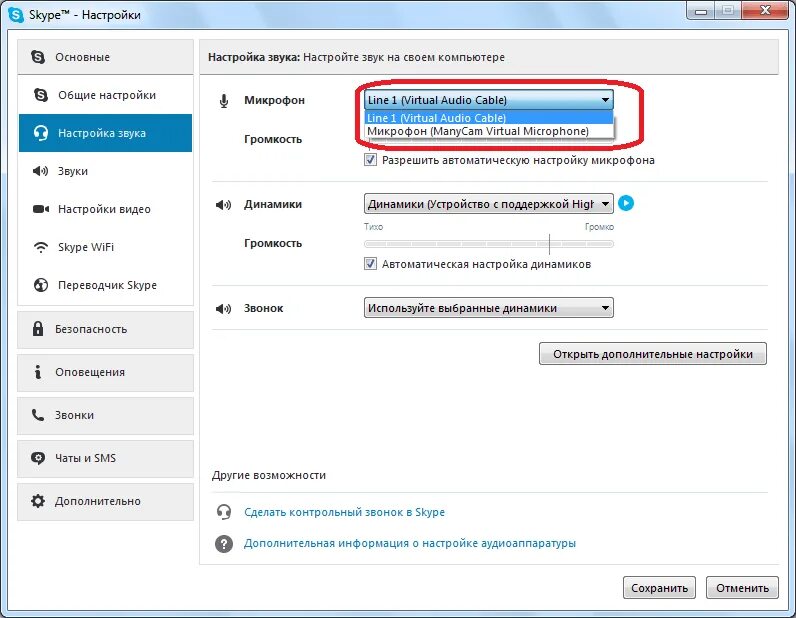Toggle Автоматическая настройка динамиков checkbox
796x618 pixels.
coord(370,264)
